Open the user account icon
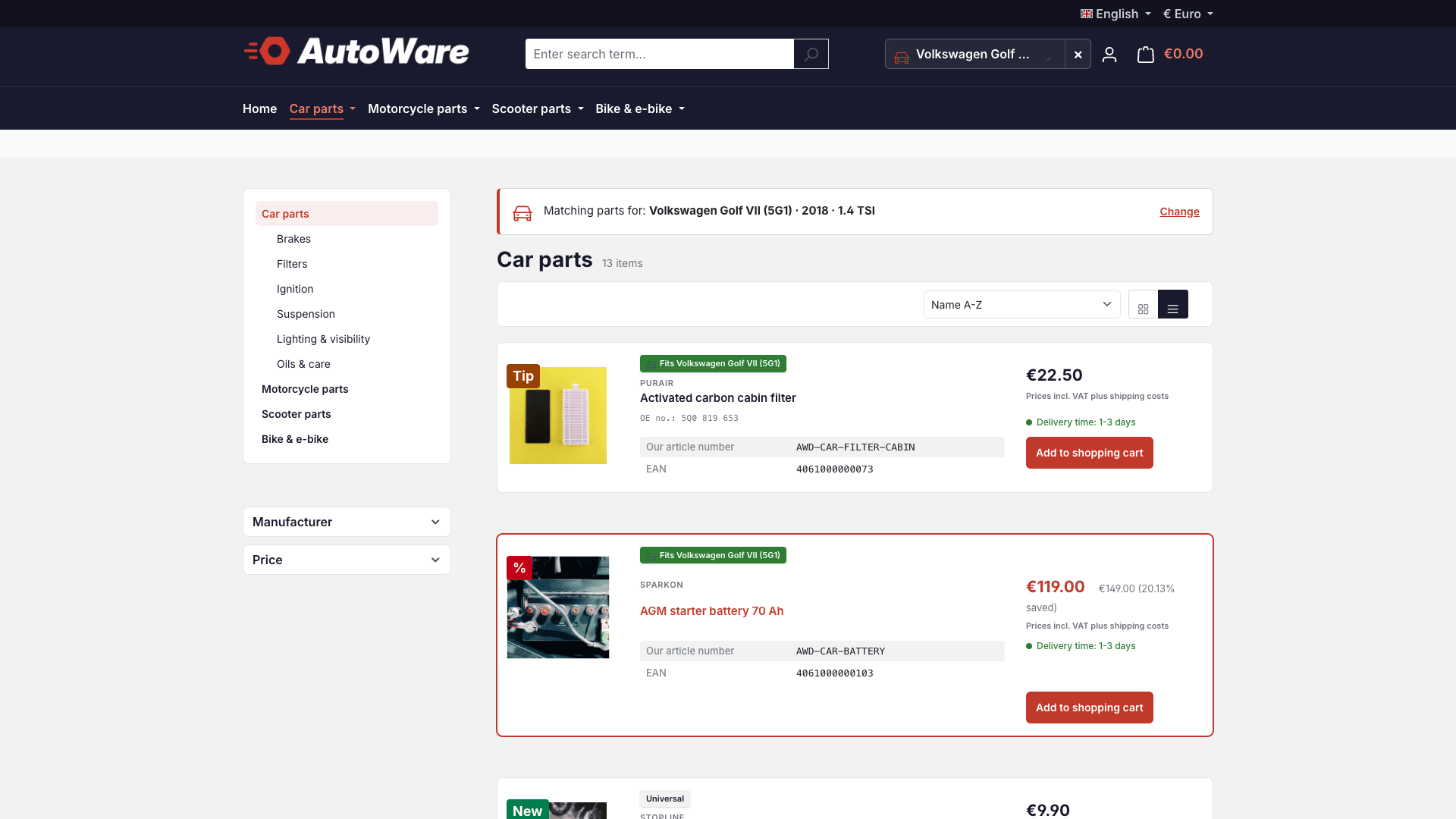This screenshot has height=819, width=1456. 1109,54
